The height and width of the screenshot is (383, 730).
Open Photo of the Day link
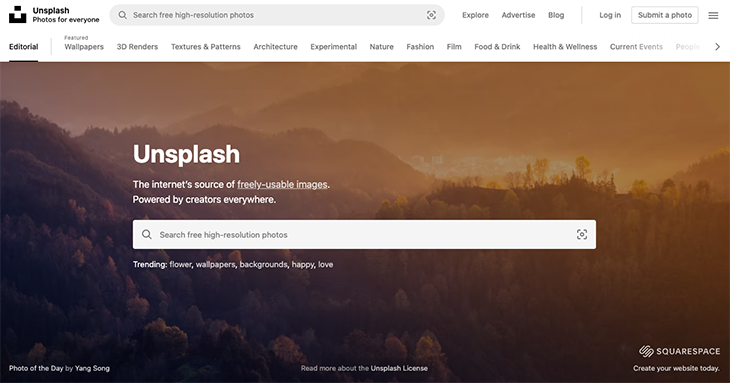coord(36,368)
